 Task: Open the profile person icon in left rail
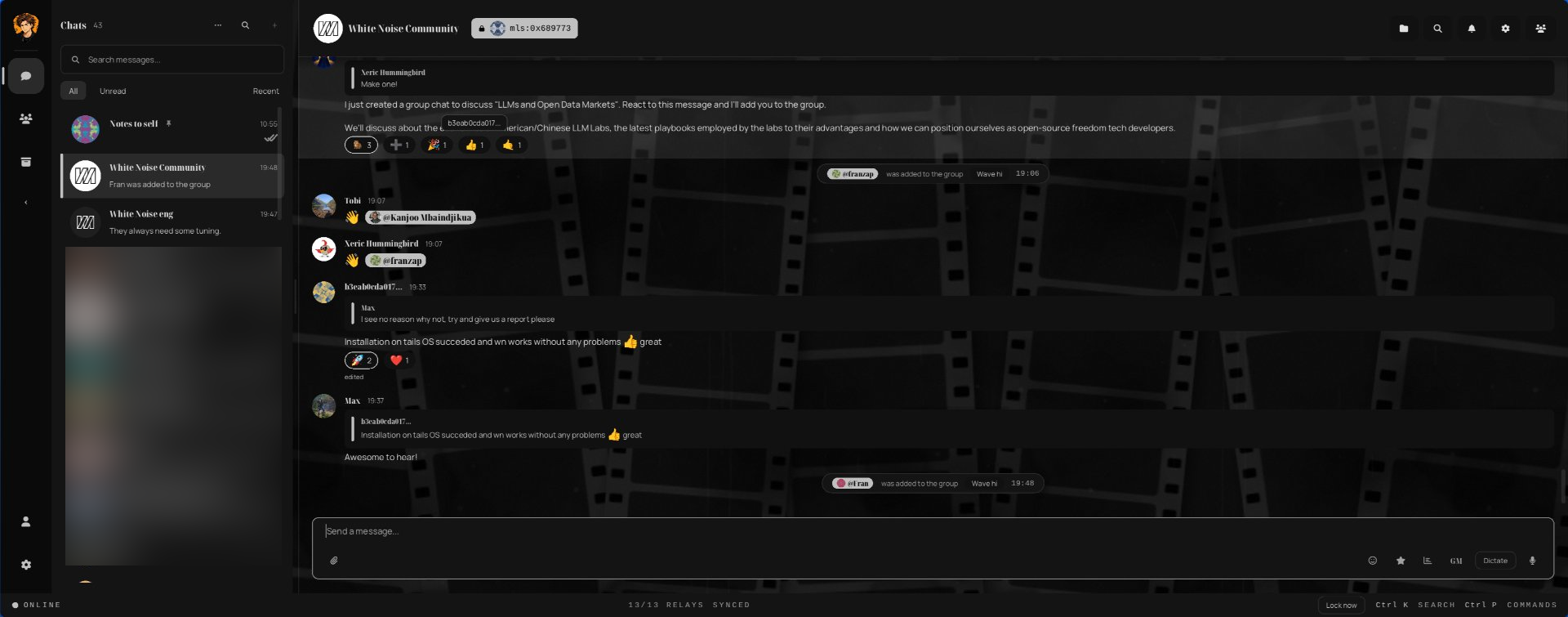[x=26, y=521]
